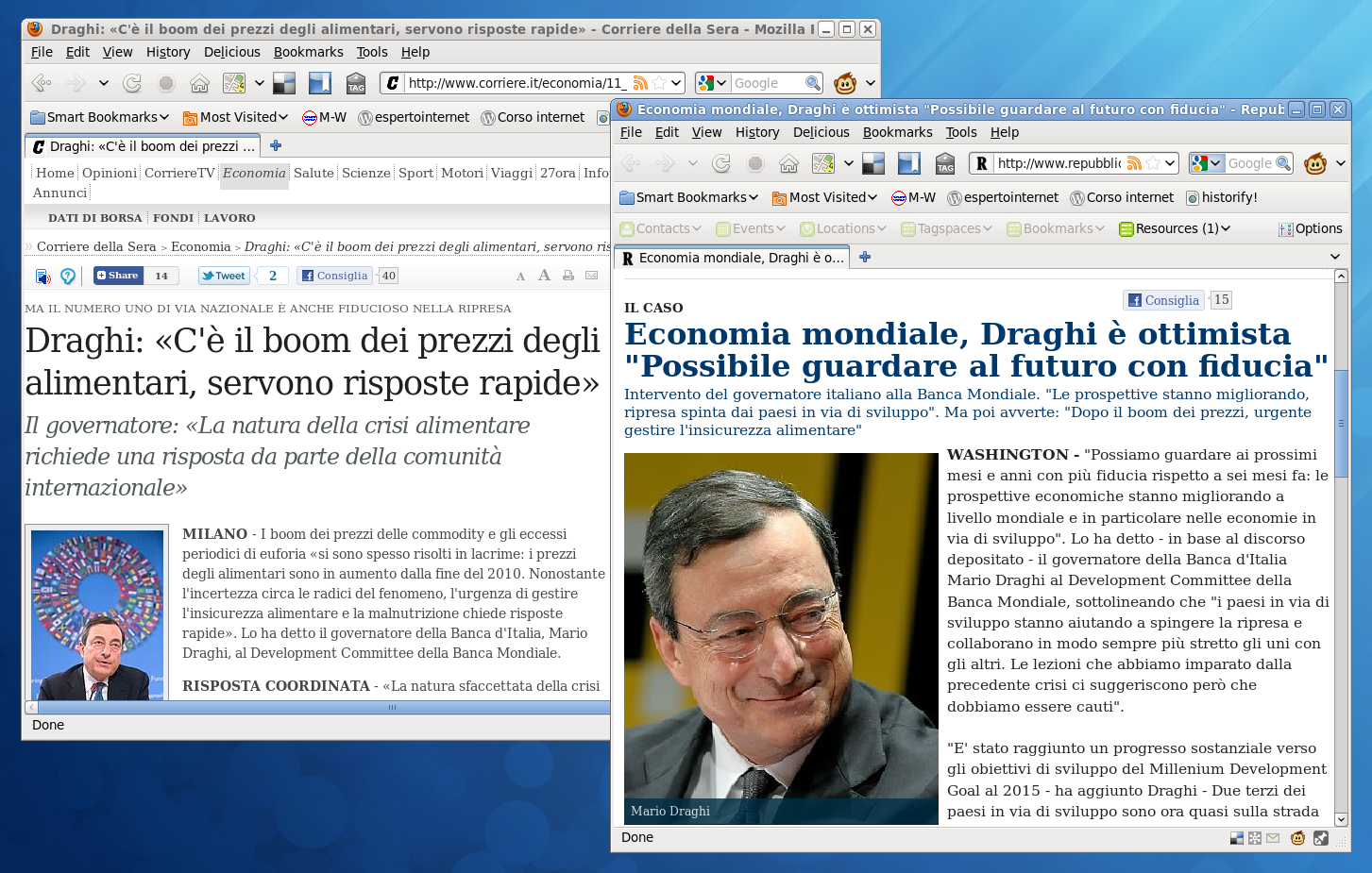This screenshot has height=873, width=1372.
Task: Open new tab with plus icon in Repubblica window
Action: 865,257
